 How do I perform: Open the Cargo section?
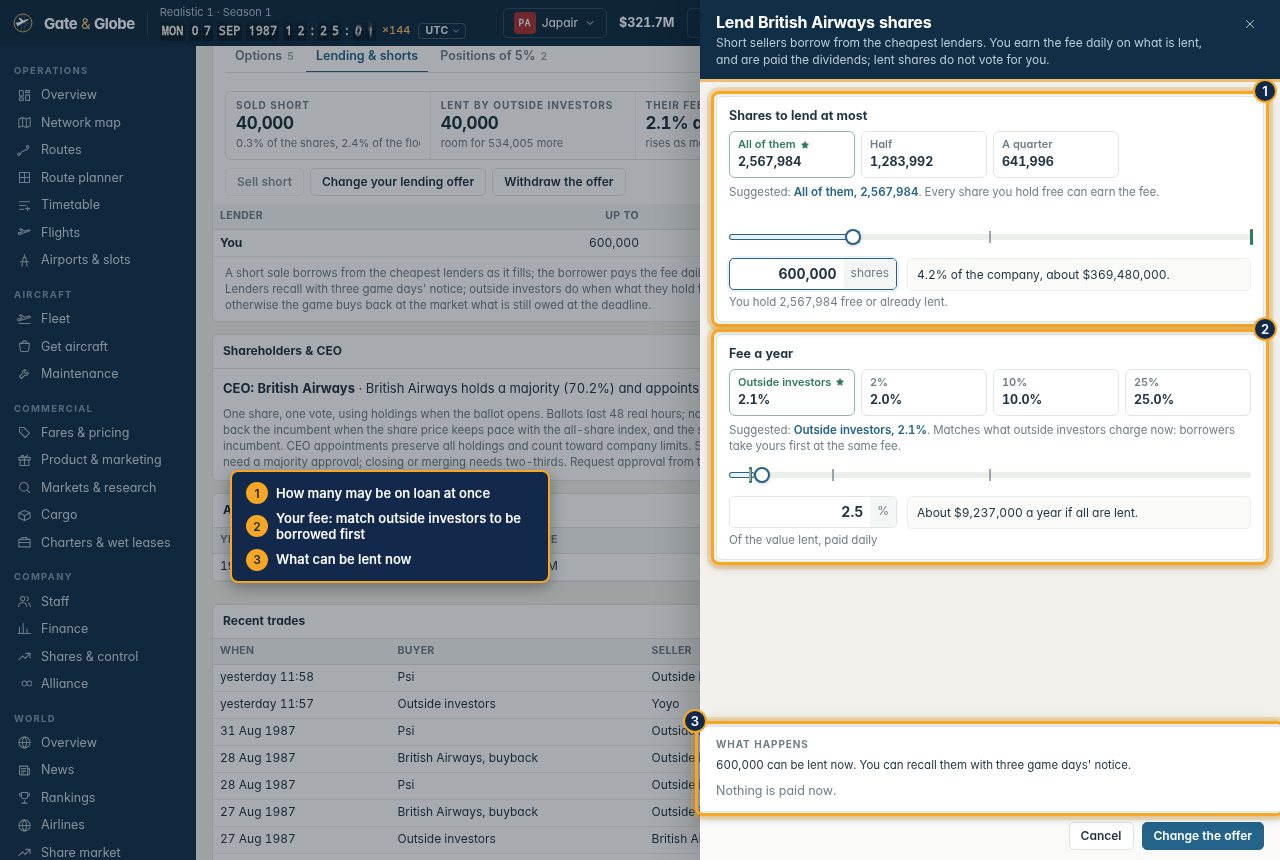pos(59,515)
